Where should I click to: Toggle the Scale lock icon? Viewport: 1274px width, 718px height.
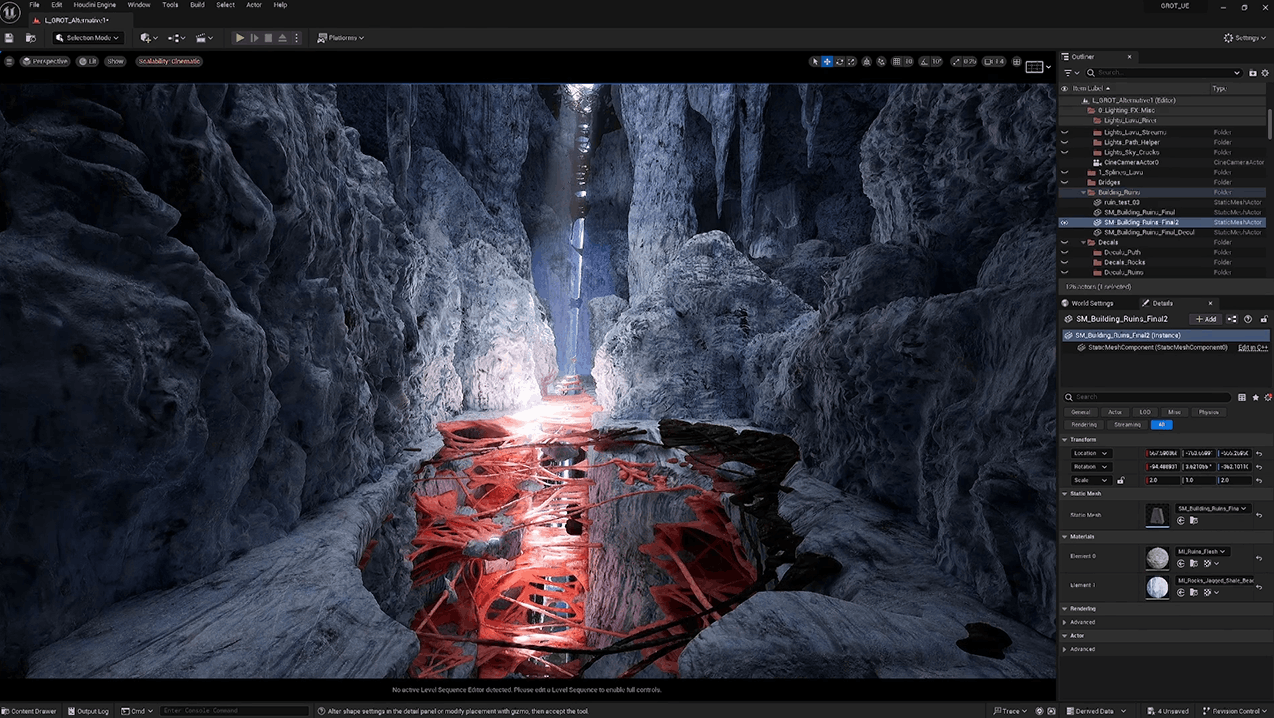click(1120, 480)
